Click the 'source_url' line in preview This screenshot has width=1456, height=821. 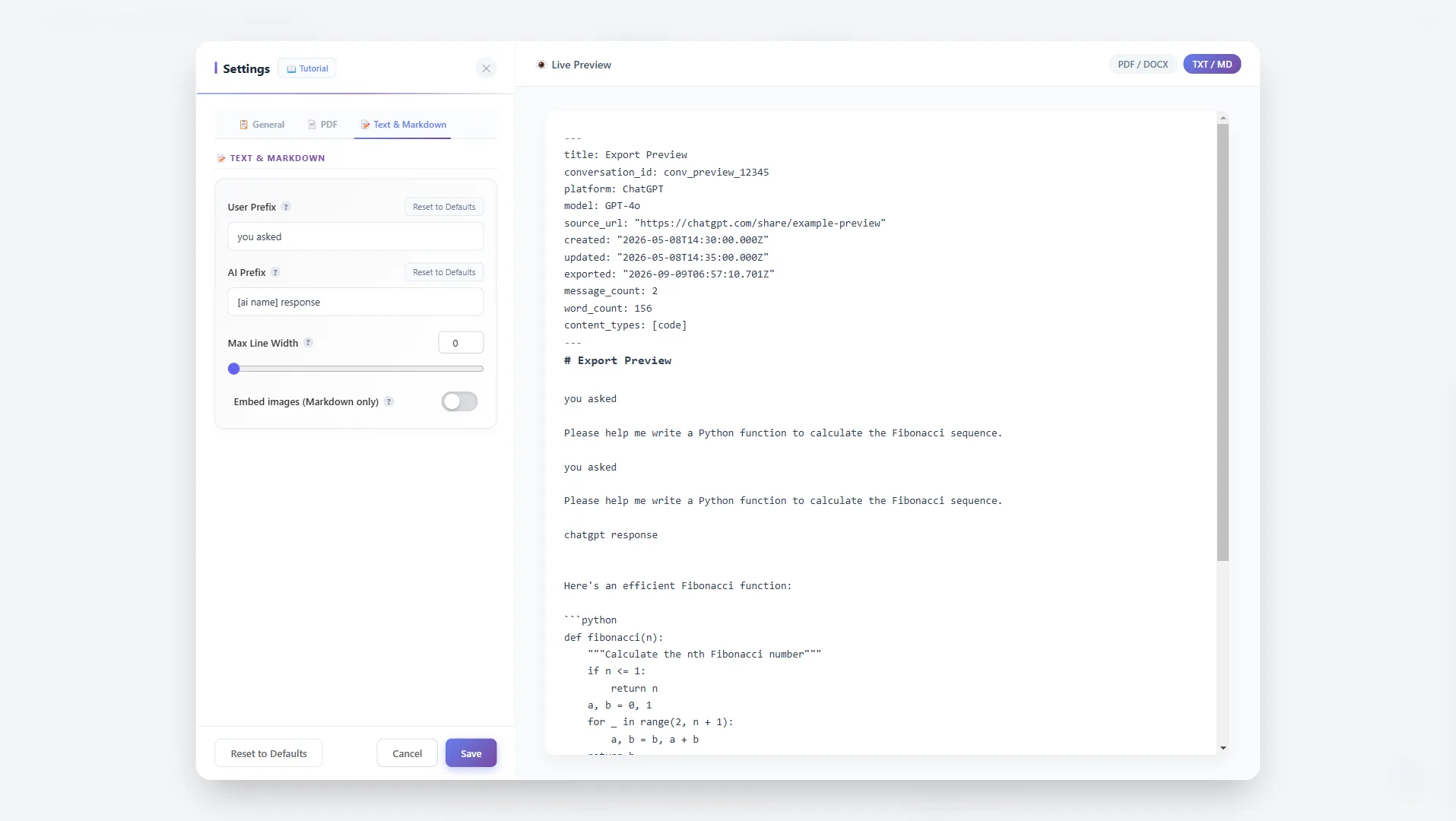pyautogui.click(x=725, y=223)
